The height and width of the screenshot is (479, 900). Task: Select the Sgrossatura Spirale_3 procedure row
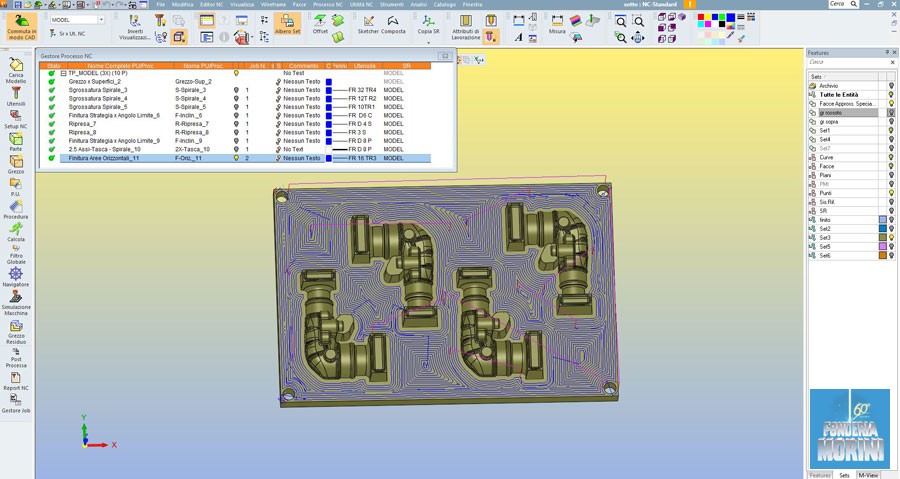(x=245, y=90)
